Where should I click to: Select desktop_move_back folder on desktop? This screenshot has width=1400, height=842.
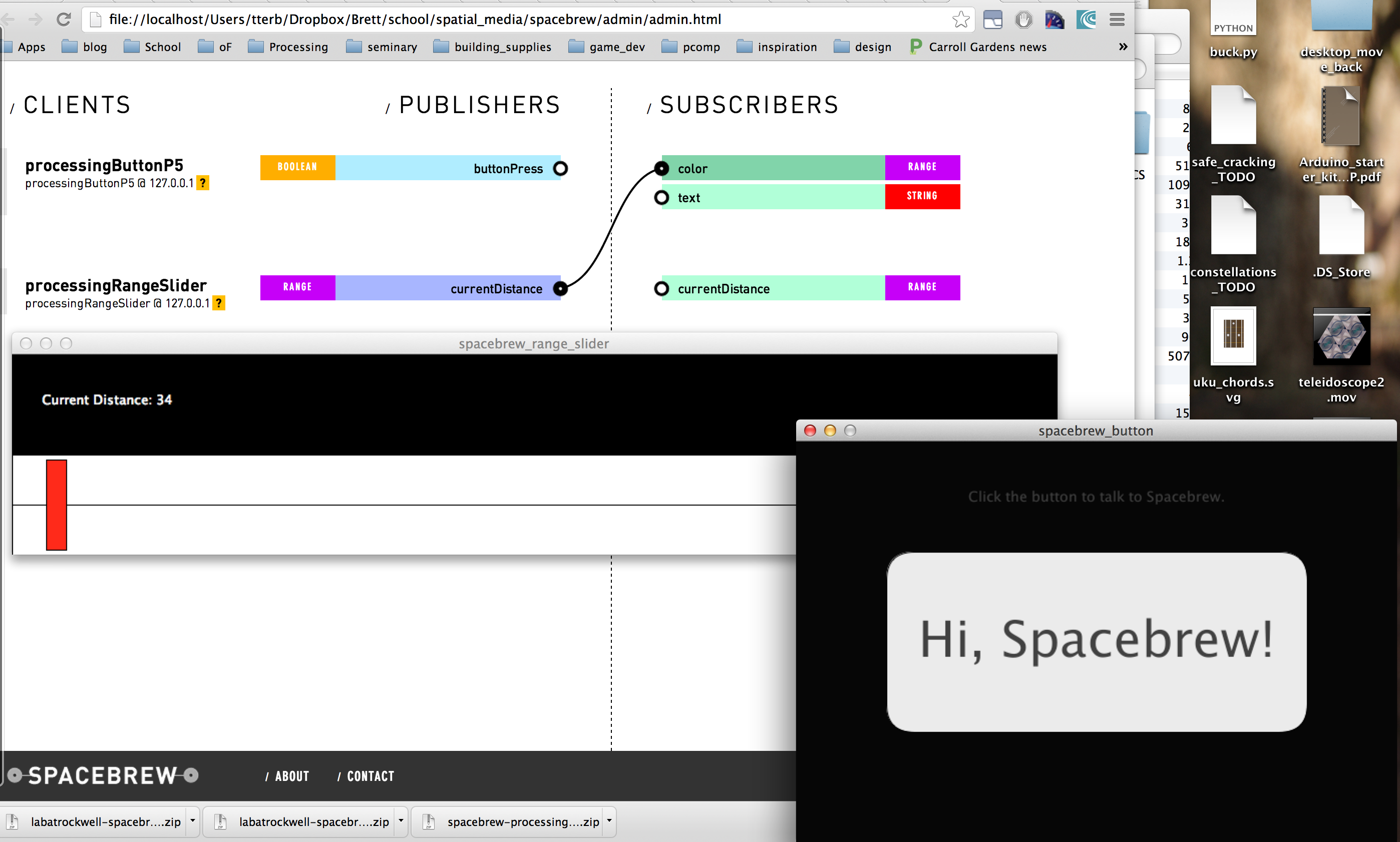[1341, 37]
